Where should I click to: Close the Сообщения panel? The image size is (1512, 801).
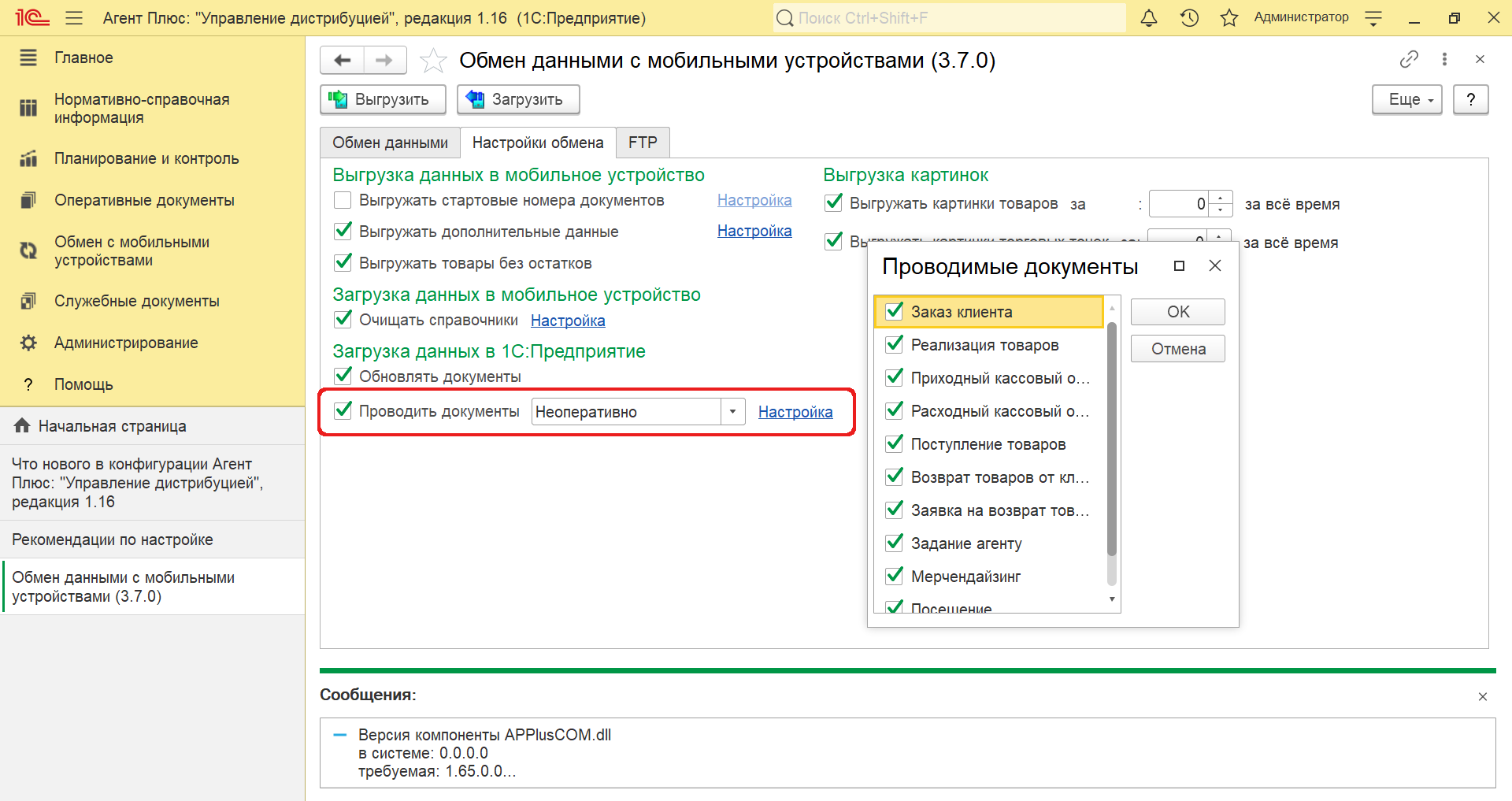1483,696
